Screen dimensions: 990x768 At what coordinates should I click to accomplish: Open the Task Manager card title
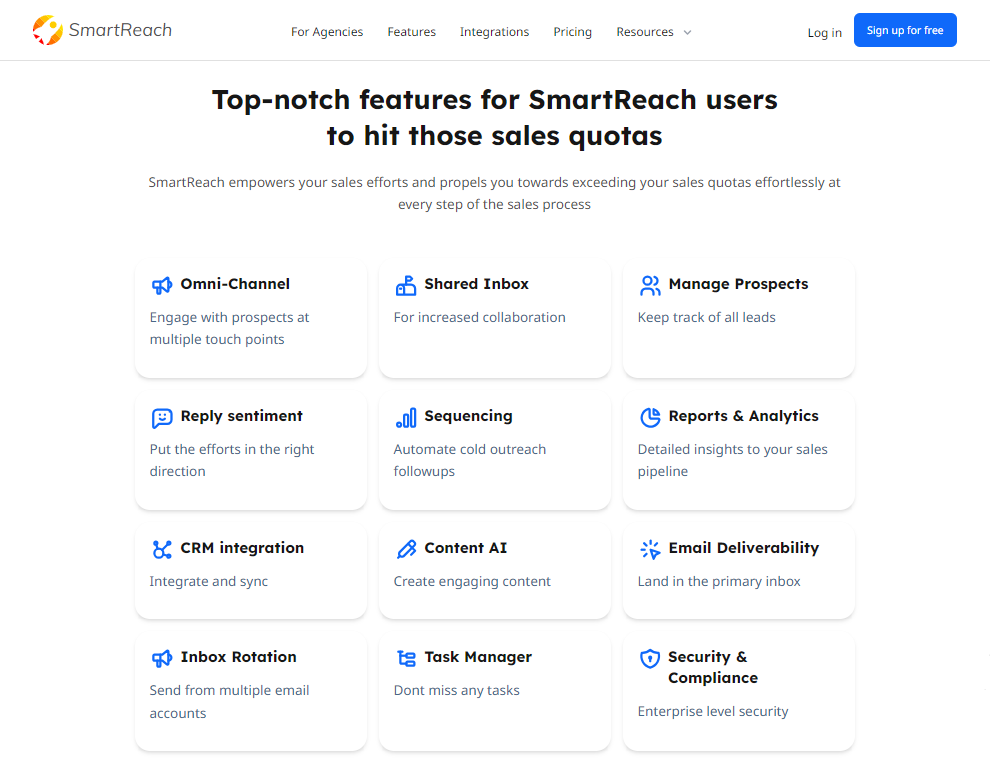(478, 657)
